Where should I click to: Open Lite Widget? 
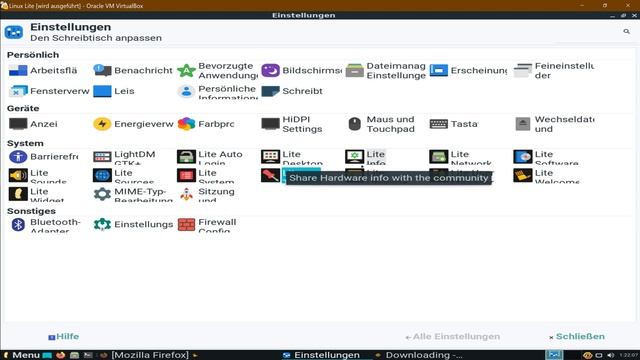36,194
